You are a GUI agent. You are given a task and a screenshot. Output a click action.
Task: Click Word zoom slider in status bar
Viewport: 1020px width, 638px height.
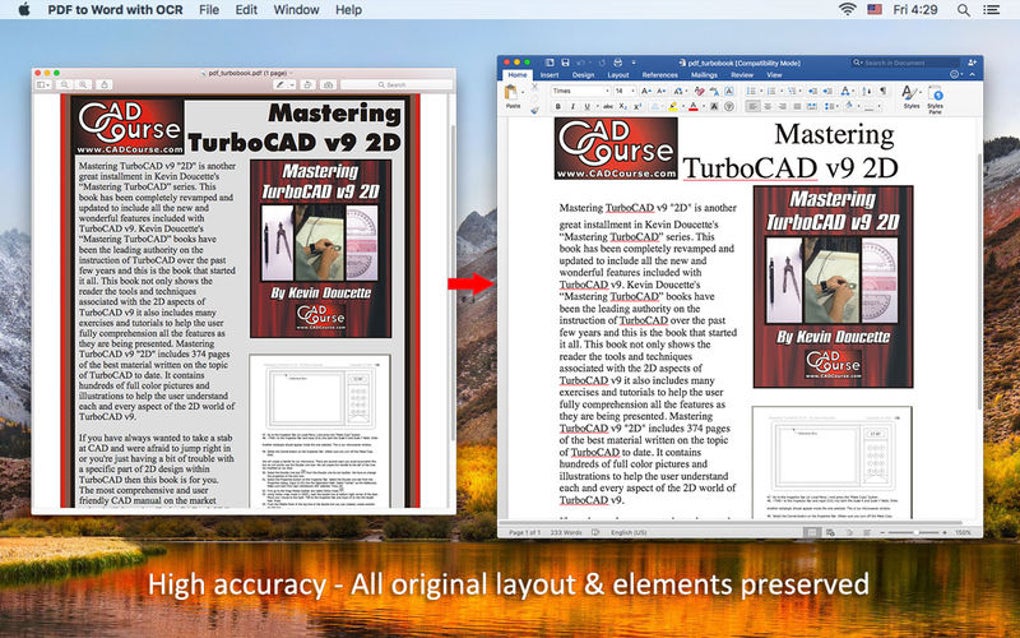(x=914, y=532)
